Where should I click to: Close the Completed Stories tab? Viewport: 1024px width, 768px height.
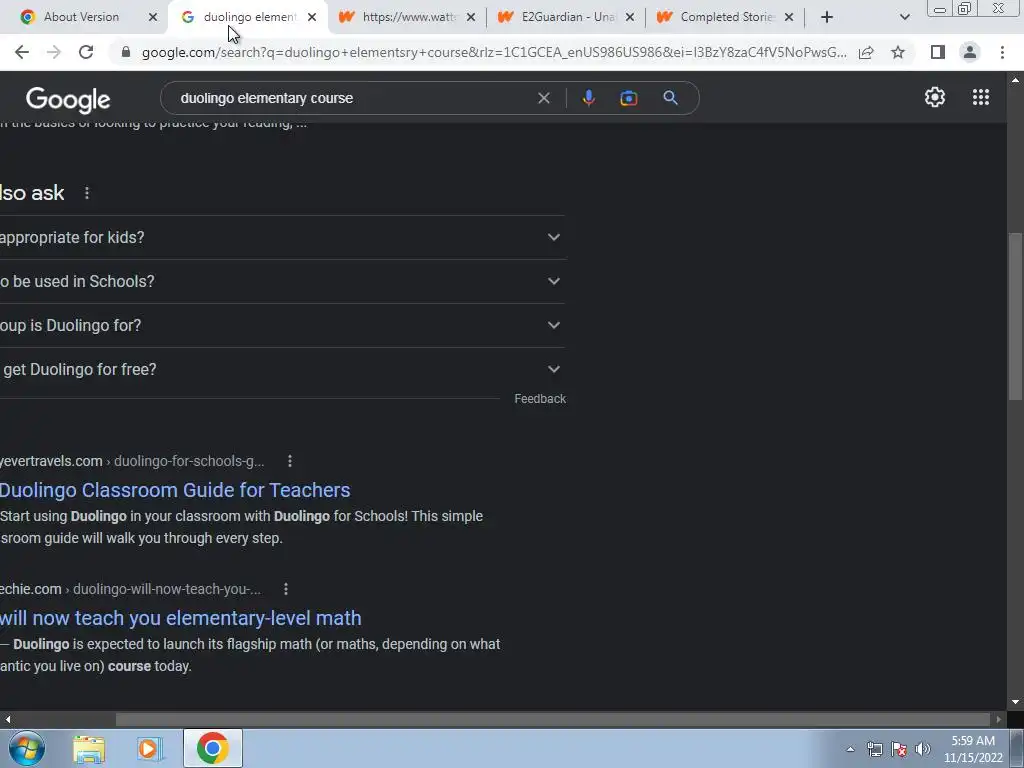(789, 17)
